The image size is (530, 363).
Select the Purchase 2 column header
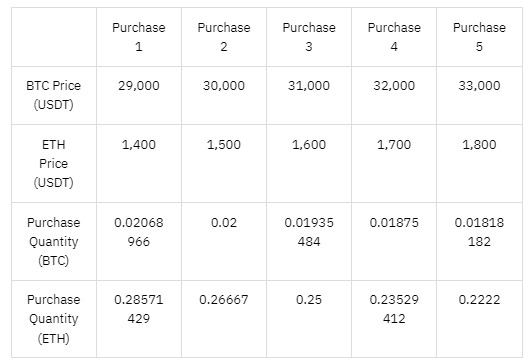tap(224, 37)
